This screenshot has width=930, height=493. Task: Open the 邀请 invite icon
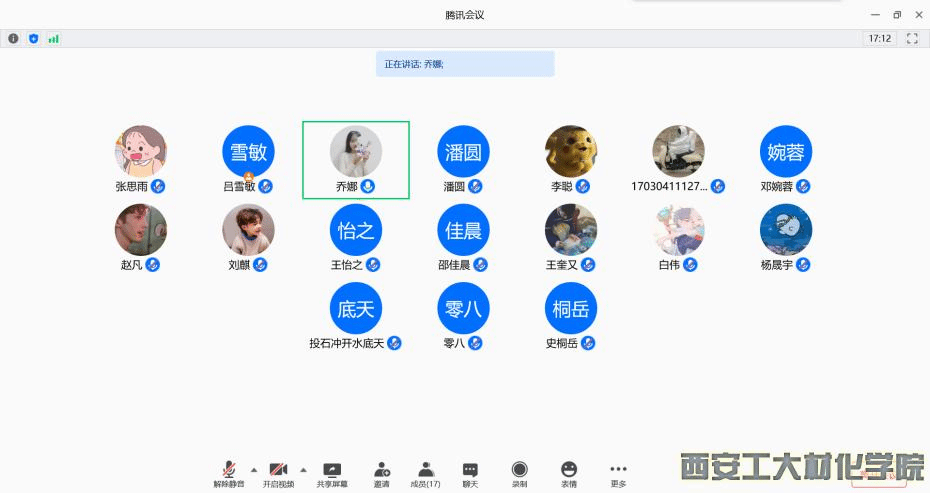[x=381, y=472]
